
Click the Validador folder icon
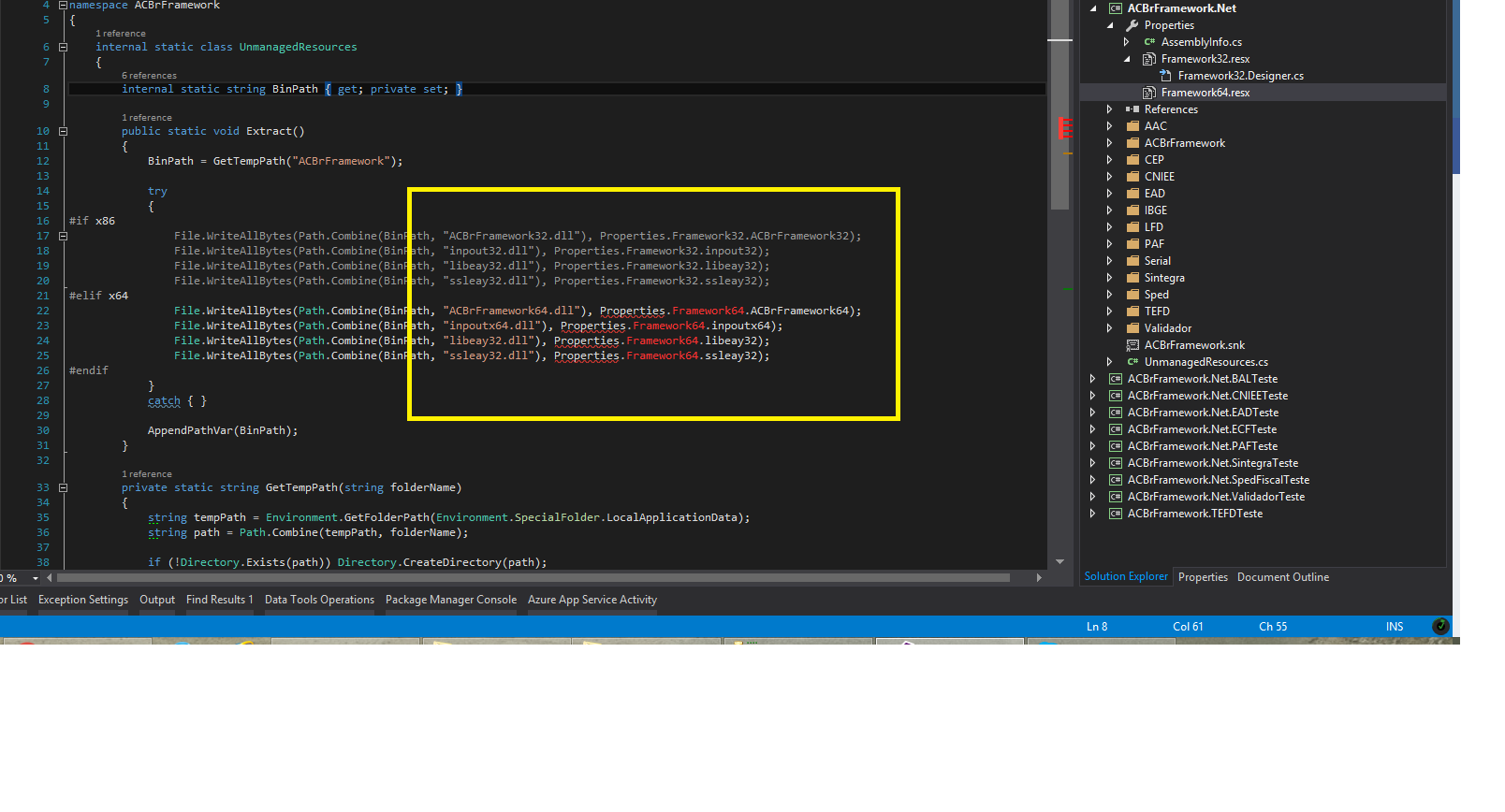(x=1132, y=328)
